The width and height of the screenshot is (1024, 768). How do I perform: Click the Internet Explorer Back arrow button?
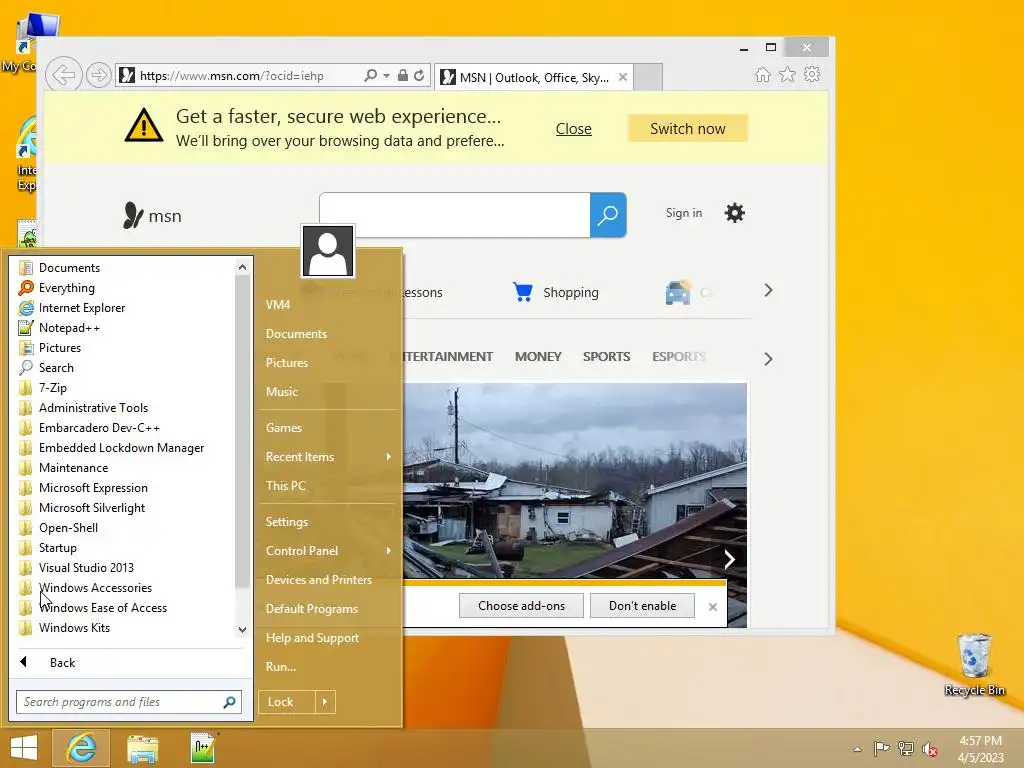63,75
